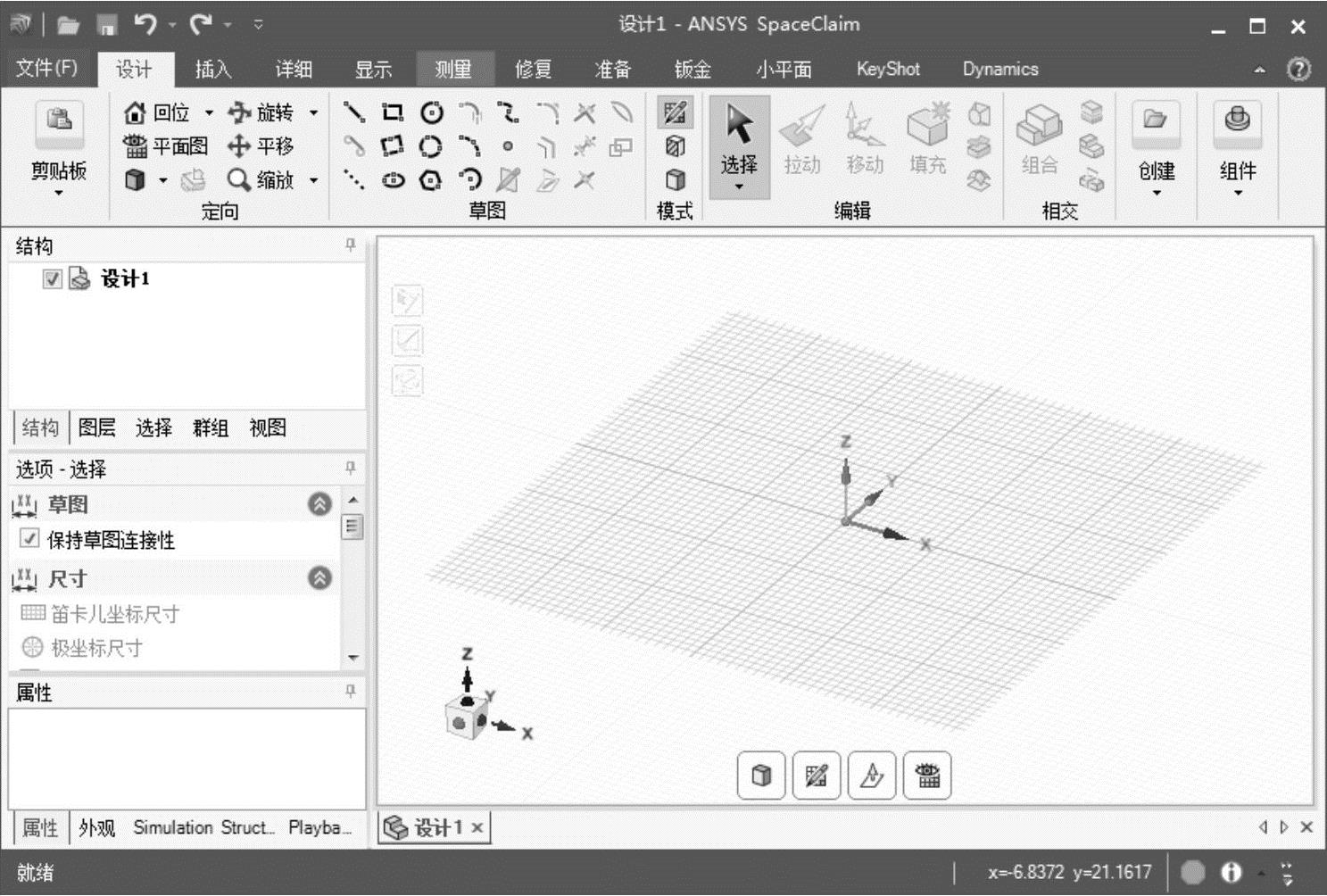Toggle 保持草图连接性 checkbox
Screen dimensions: 1327x896
[29, 538]
